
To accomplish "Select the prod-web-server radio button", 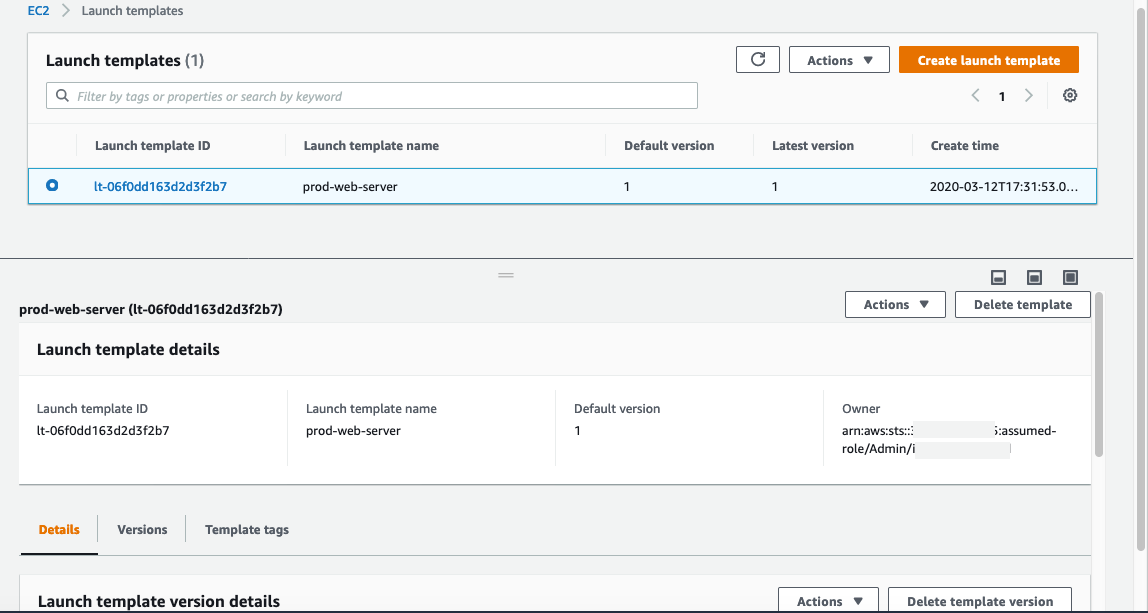I will coord(52,186).
